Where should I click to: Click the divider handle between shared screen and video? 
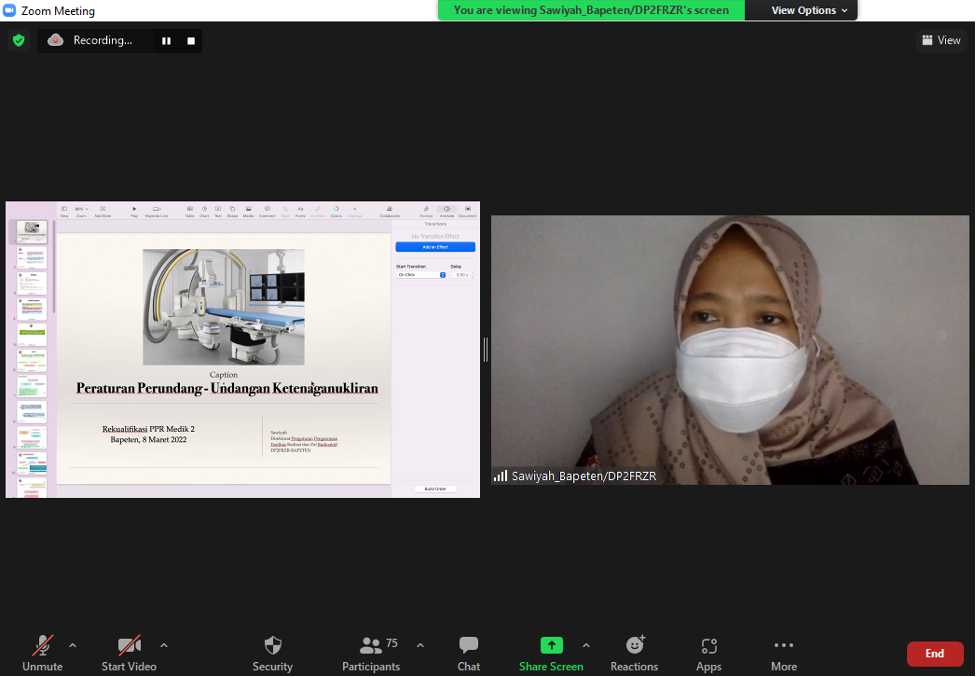coord(485,350)
